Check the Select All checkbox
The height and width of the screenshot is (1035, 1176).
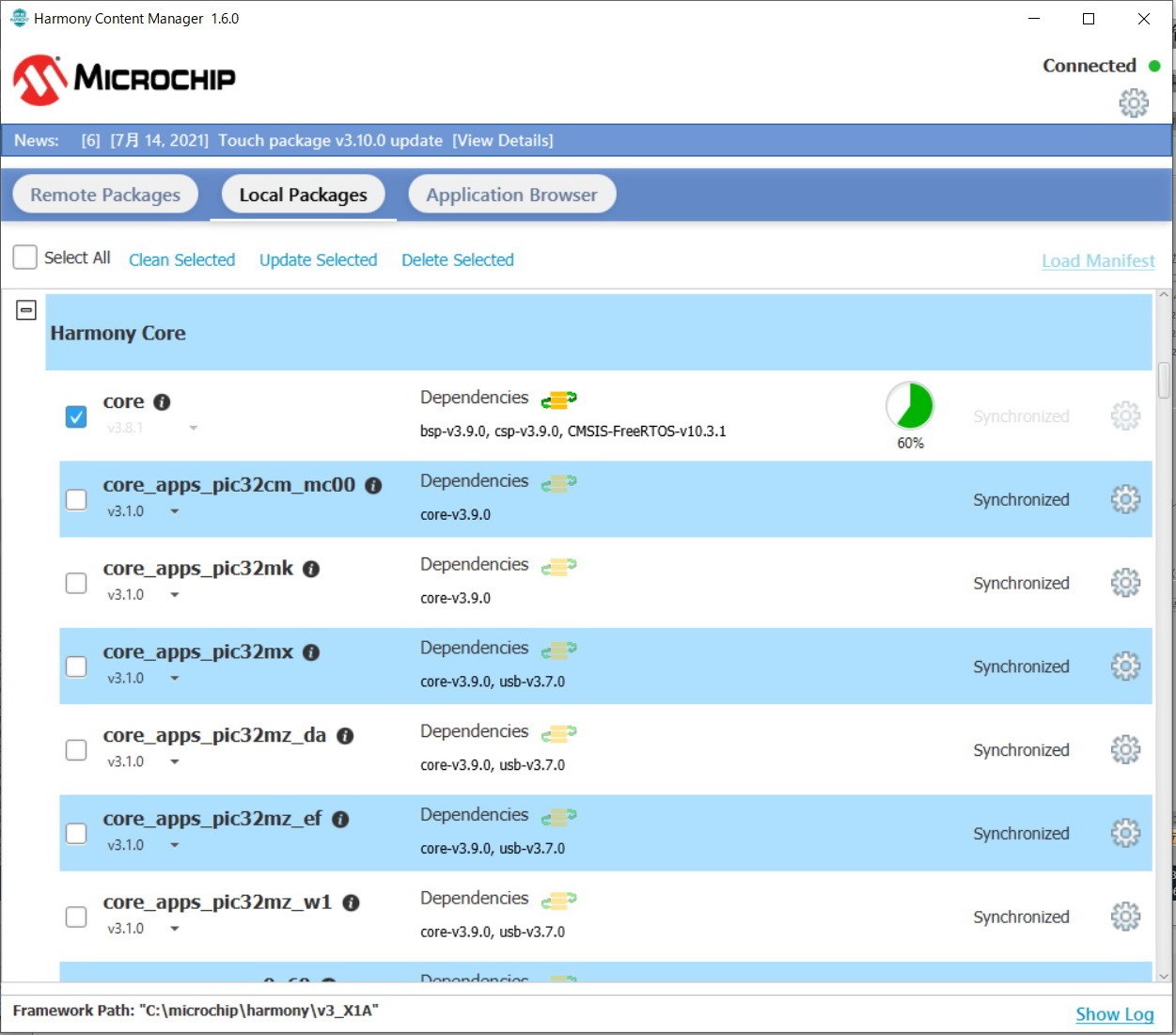pyautogui.click(x=25, y=258)
